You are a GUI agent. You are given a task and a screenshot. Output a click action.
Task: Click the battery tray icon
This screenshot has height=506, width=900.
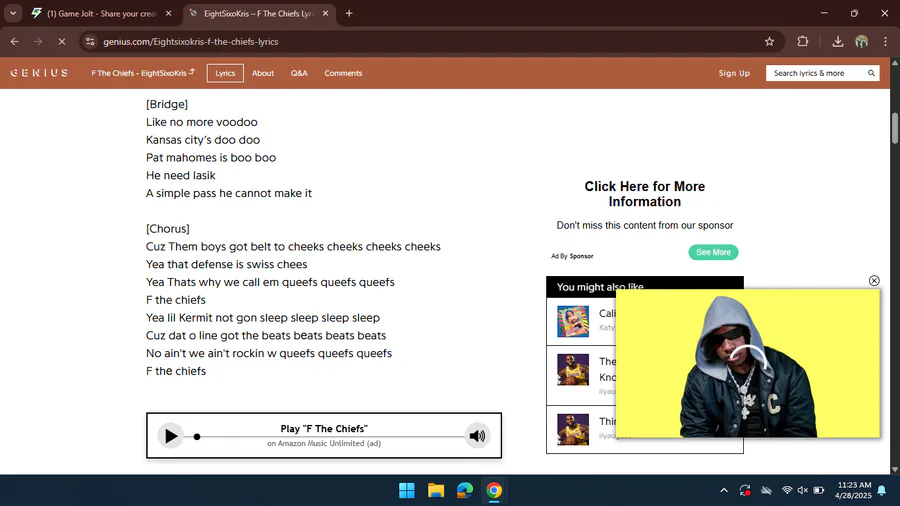click(819, 490)
